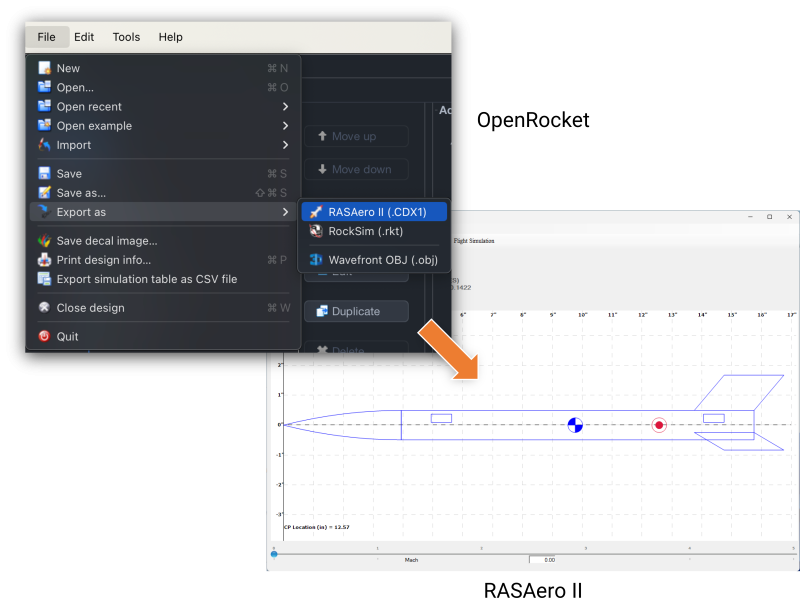The image size is (800, 616).
Task: Move the Mach slider handle in RASAero II
Action: (274, 554)
